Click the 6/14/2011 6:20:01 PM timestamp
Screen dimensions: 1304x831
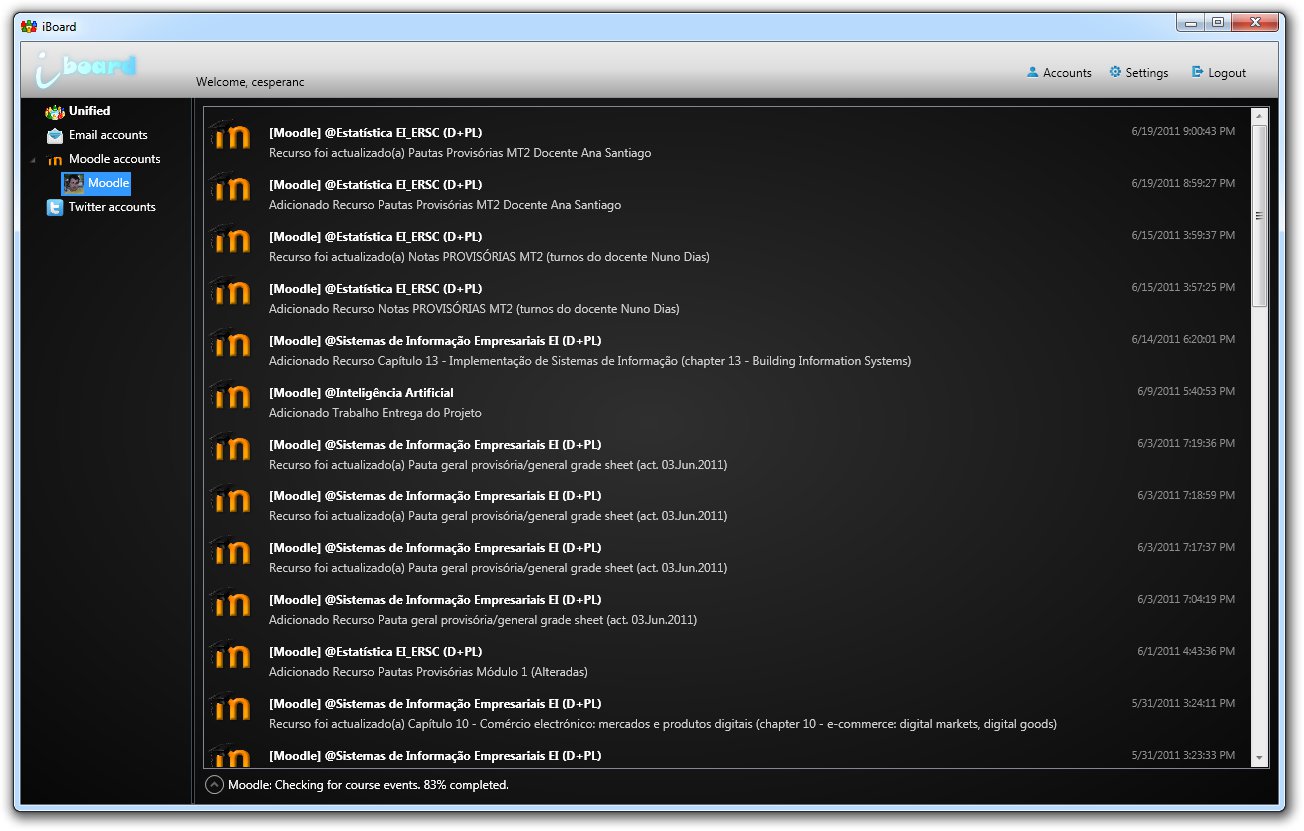click(1183, 339)
